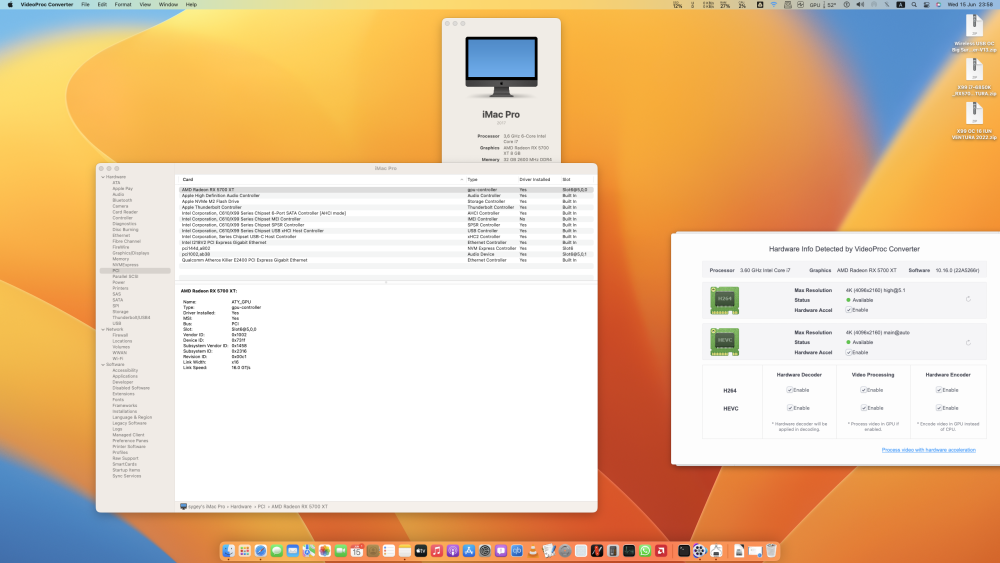
Task: Toggle H264 Video Processing Enable checkbox
Action: point(864,390)
